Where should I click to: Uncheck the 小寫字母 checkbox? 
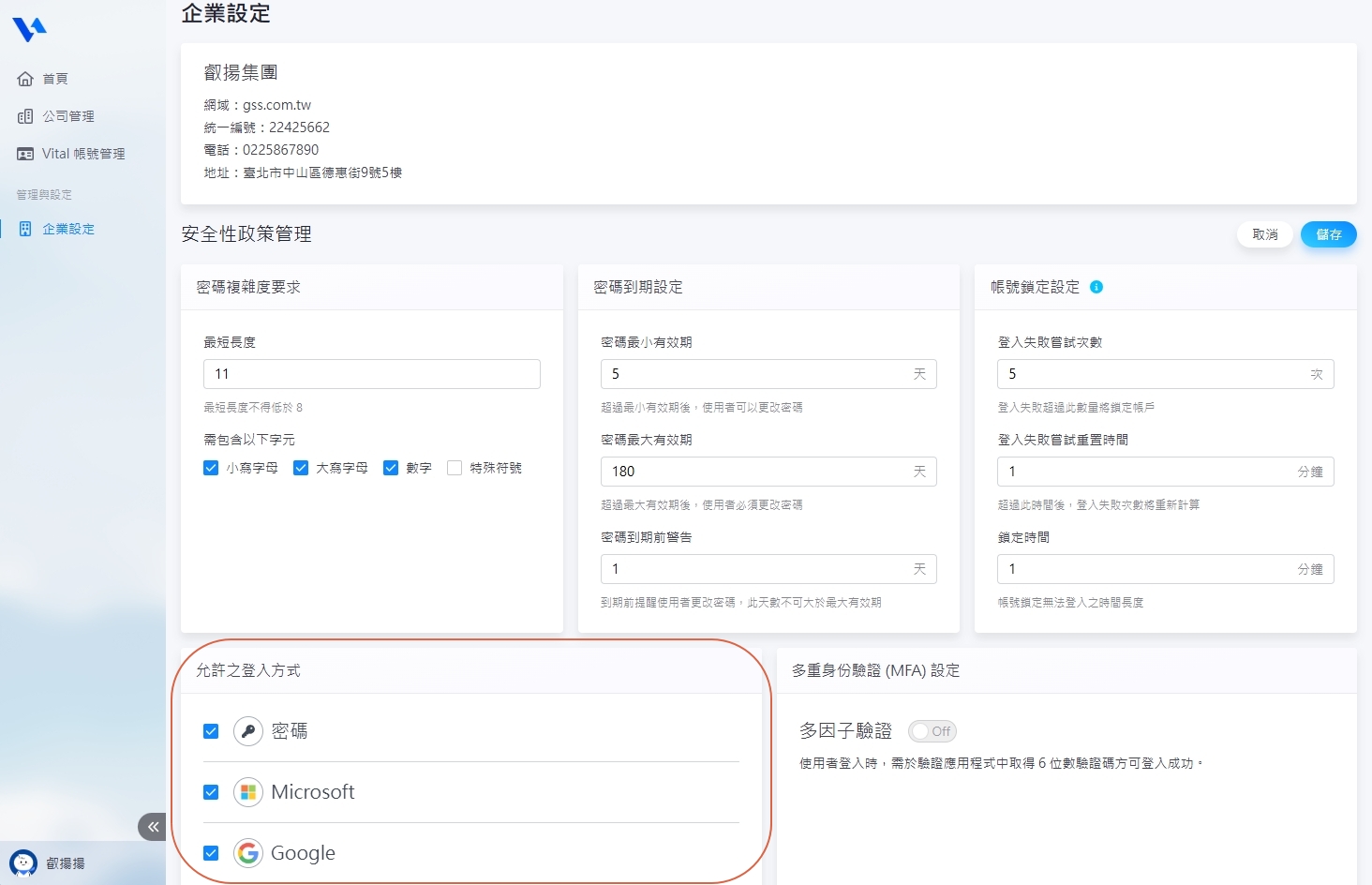[x=211, y=468]
